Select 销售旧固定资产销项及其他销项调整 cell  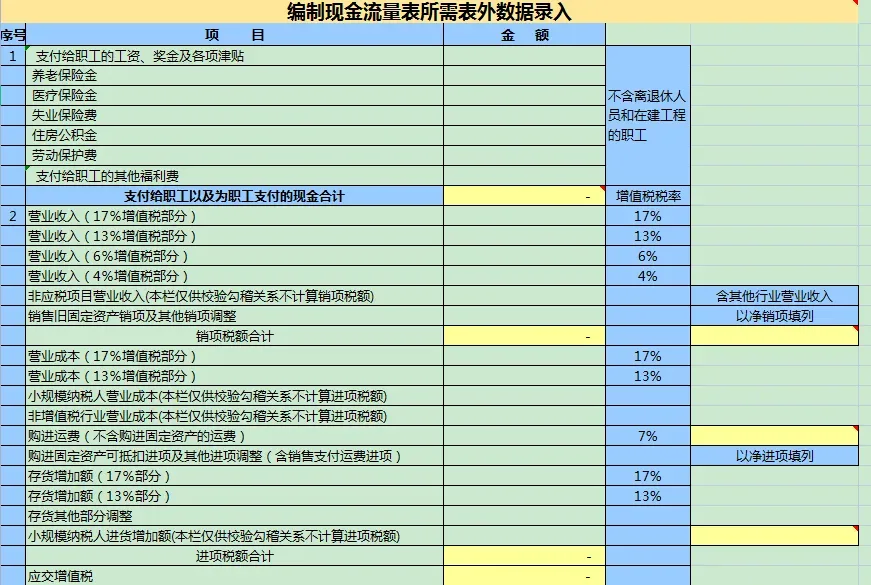(234, 316)
